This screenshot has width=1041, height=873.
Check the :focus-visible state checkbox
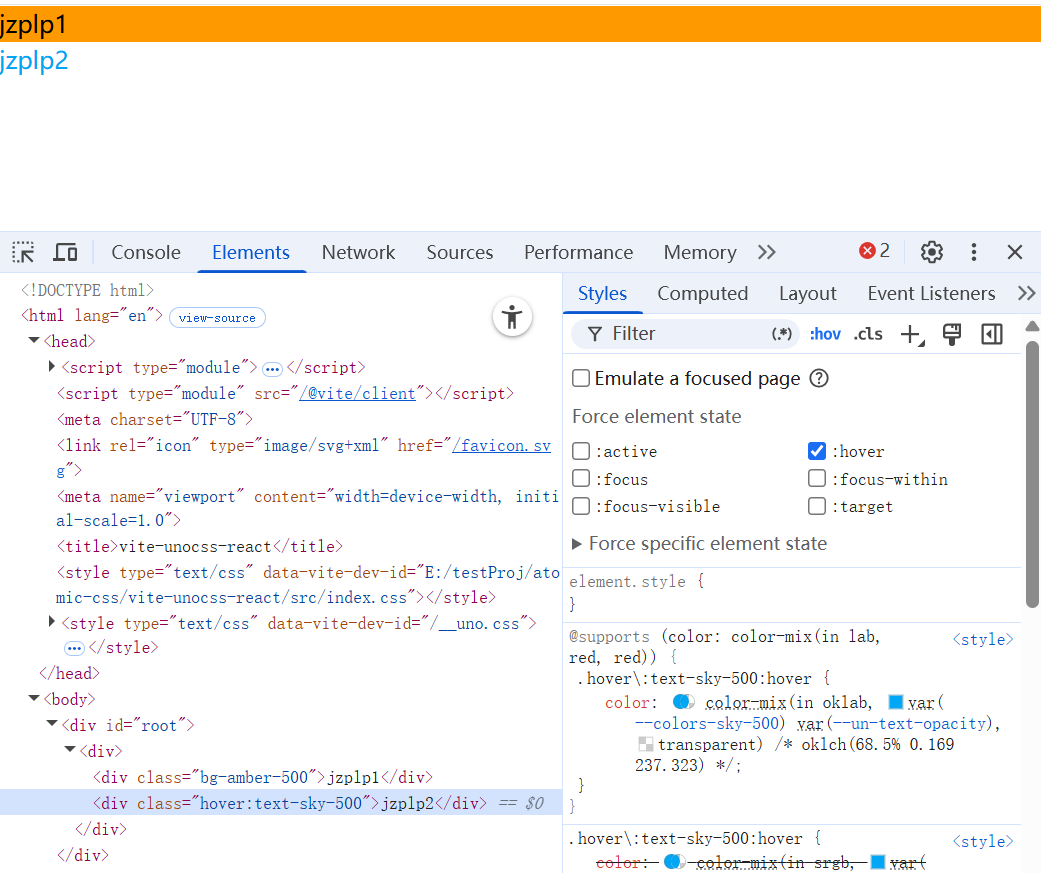click(x=581, y=507)
